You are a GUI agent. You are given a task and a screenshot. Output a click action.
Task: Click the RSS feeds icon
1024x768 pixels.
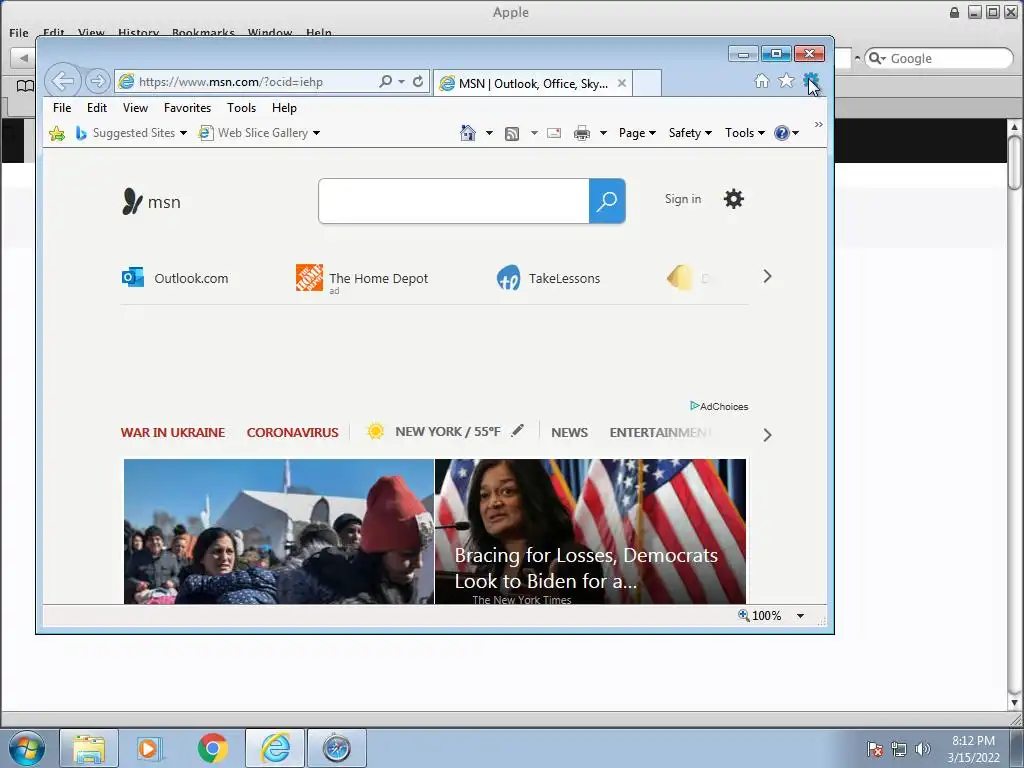[x=512, y=133]
